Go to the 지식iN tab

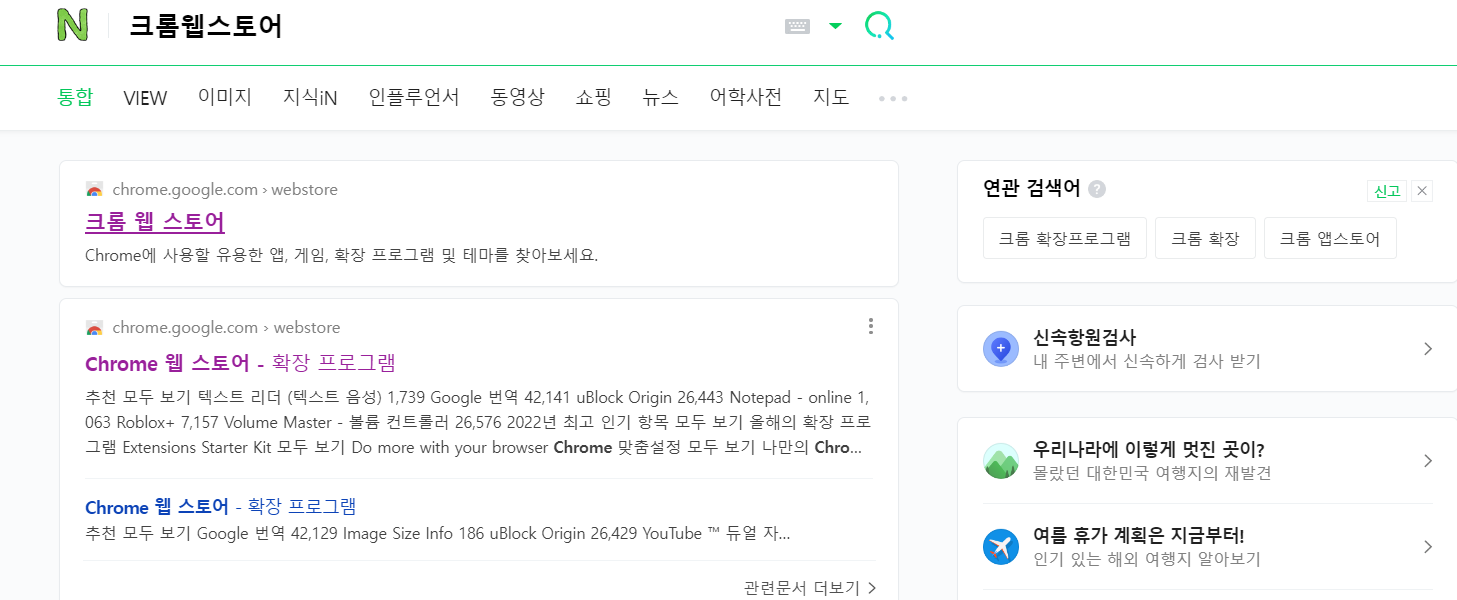coord(310,97)
